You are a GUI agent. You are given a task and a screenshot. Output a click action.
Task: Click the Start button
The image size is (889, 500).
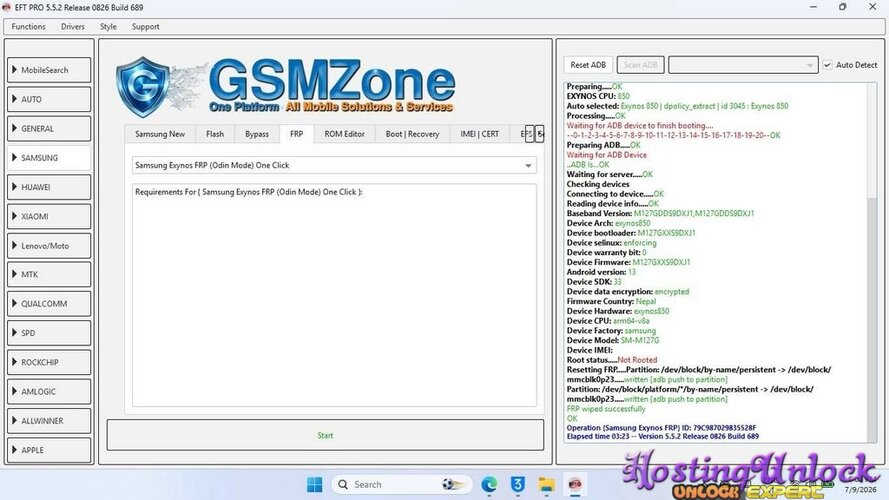pos(325,435)
